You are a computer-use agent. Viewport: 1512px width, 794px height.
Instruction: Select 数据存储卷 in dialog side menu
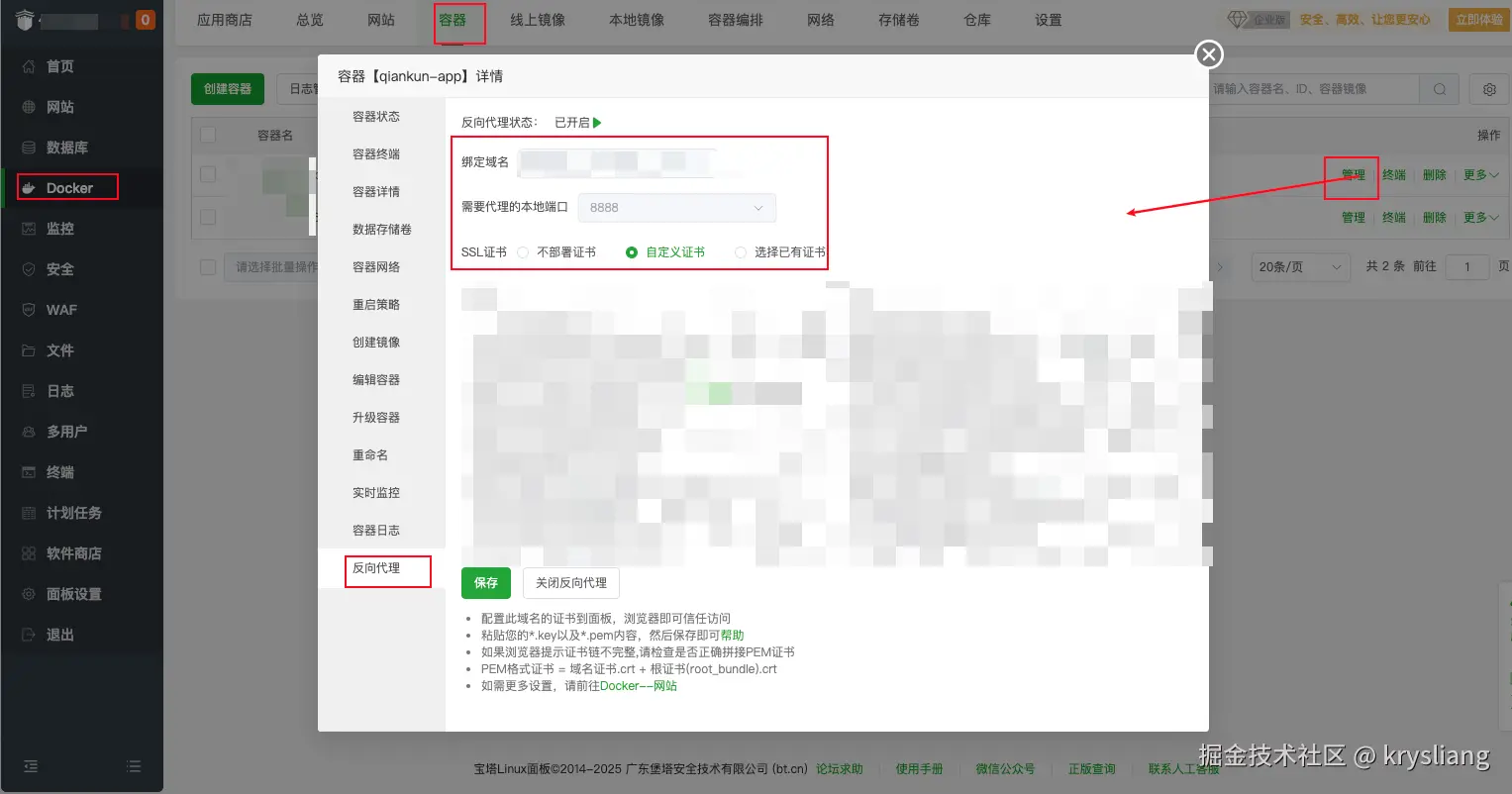click(381, 230)
